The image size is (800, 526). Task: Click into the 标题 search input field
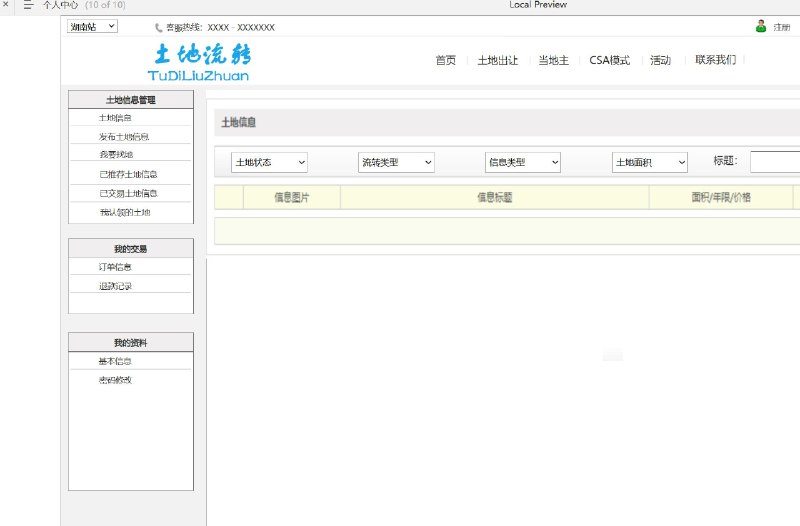click(x=775, y=162)
